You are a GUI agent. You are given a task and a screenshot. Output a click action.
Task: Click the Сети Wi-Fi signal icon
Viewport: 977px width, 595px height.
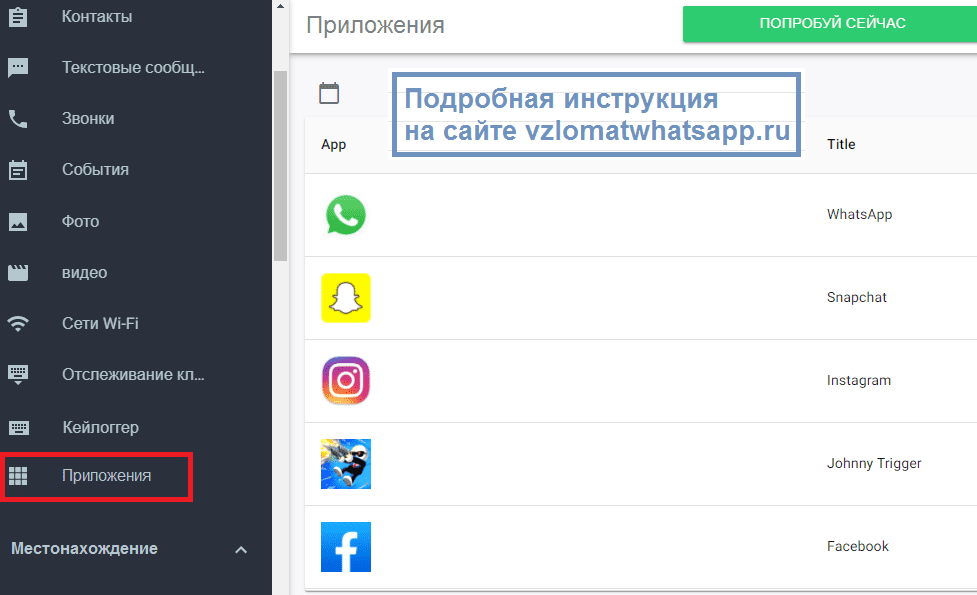[18, 323]
